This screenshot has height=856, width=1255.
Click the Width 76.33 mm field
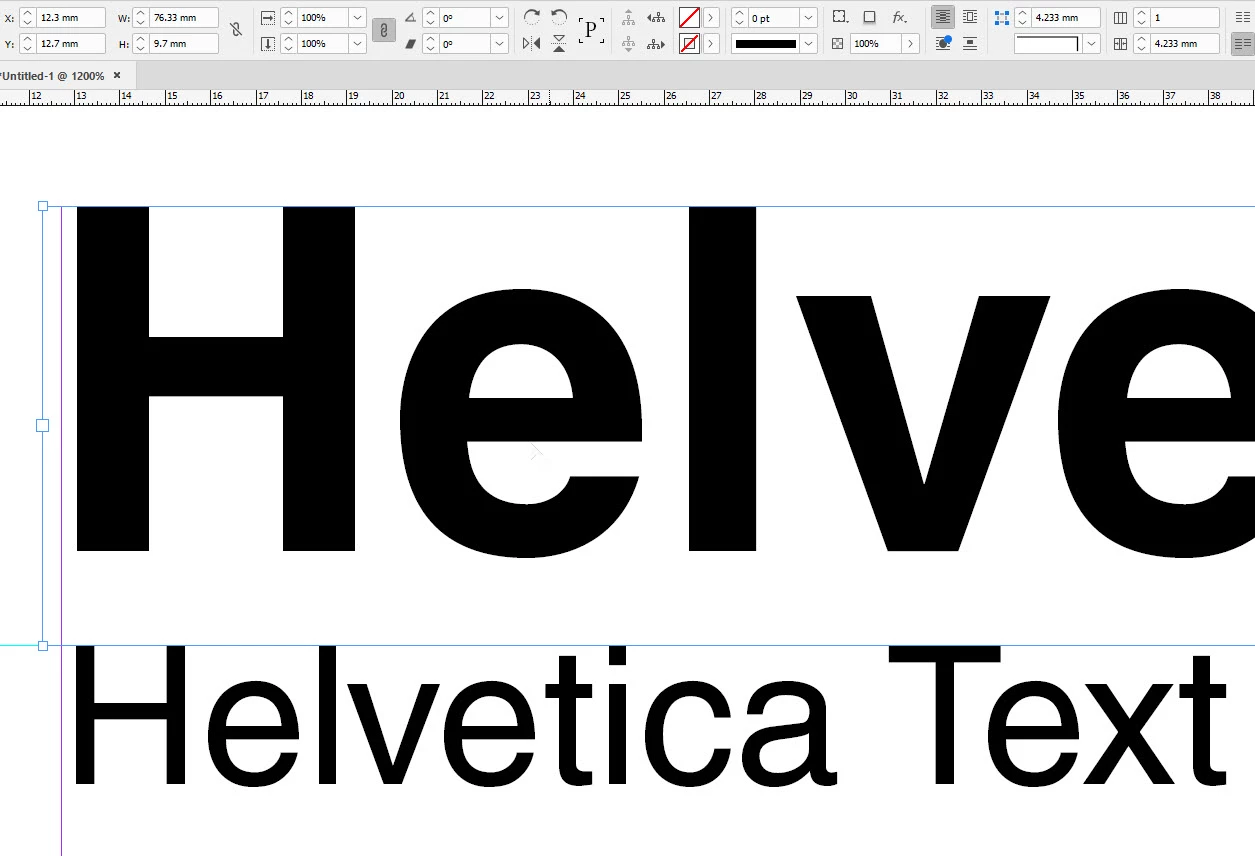(184, 18)
